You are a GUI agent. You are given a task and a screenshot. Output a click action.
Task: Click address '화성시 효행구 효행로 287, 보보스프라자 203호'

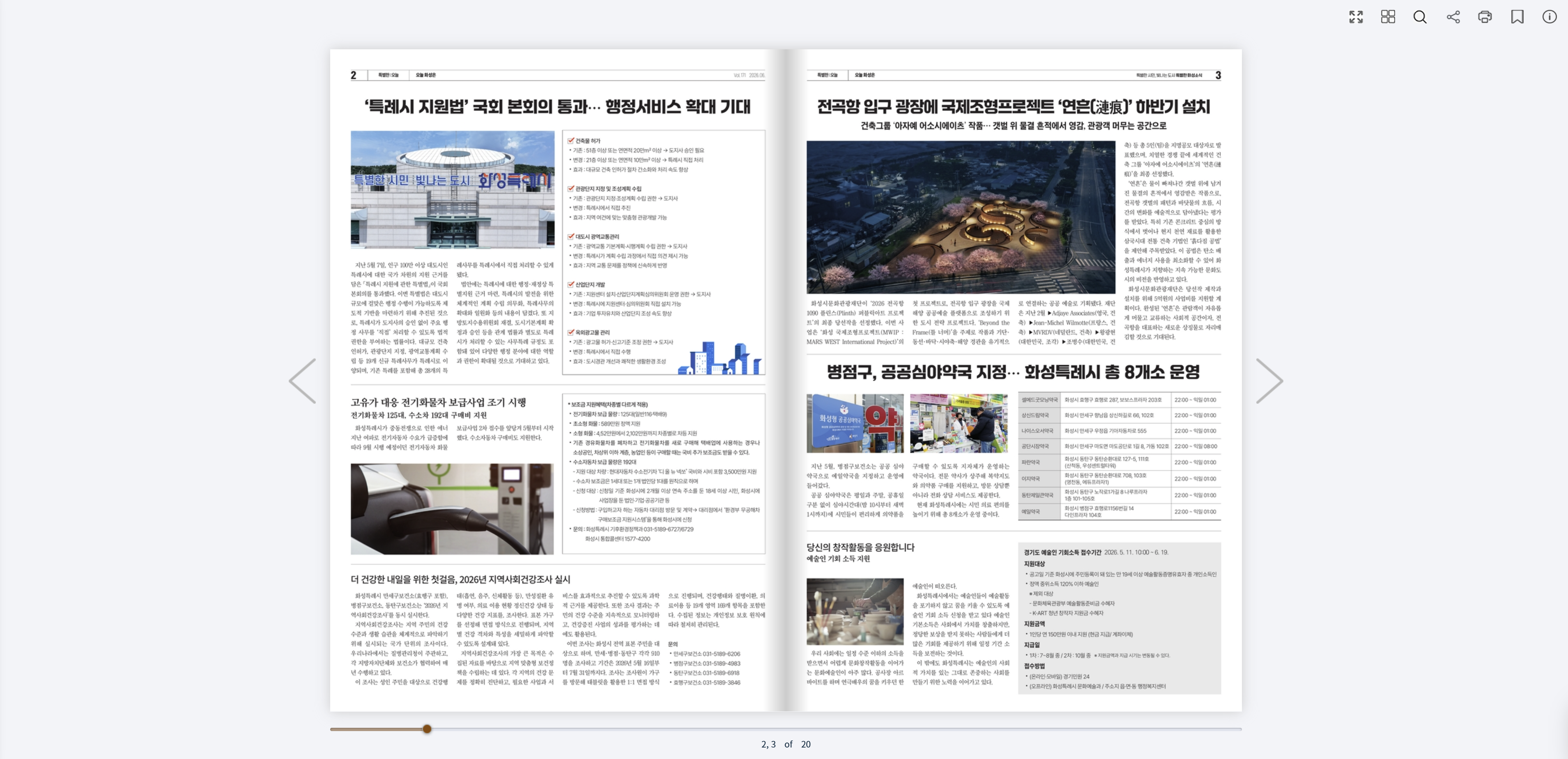[1113, 400]
